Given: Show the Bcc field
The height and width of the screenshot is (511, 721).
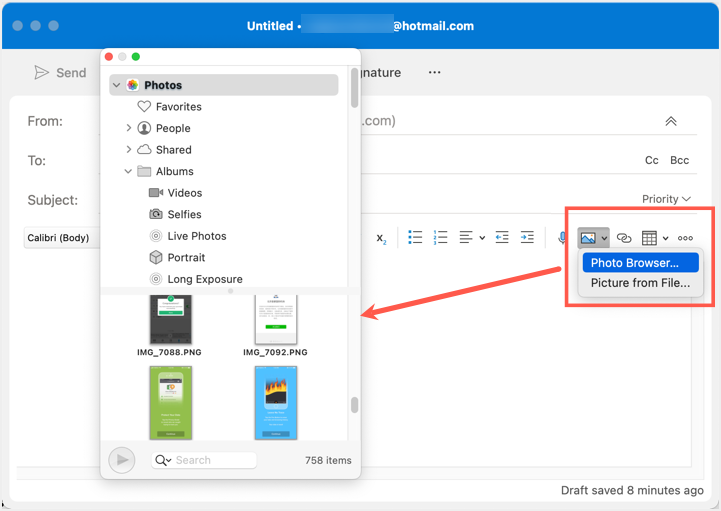Looking at the screenshot, I should click(680, 160).
